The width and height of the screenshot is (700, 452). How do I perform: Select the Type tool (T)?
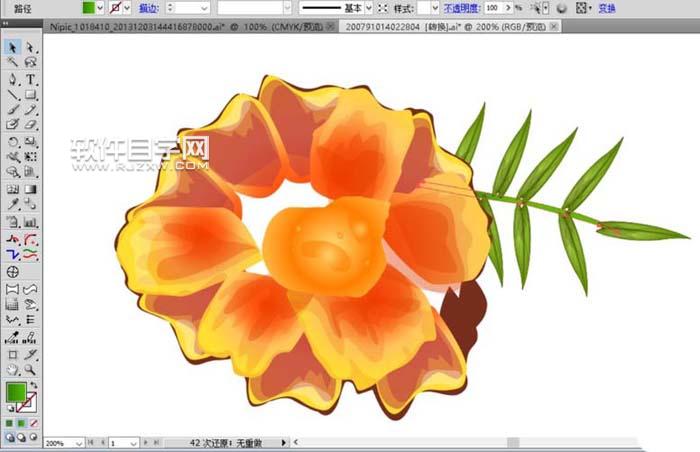(x=31, y=78)
